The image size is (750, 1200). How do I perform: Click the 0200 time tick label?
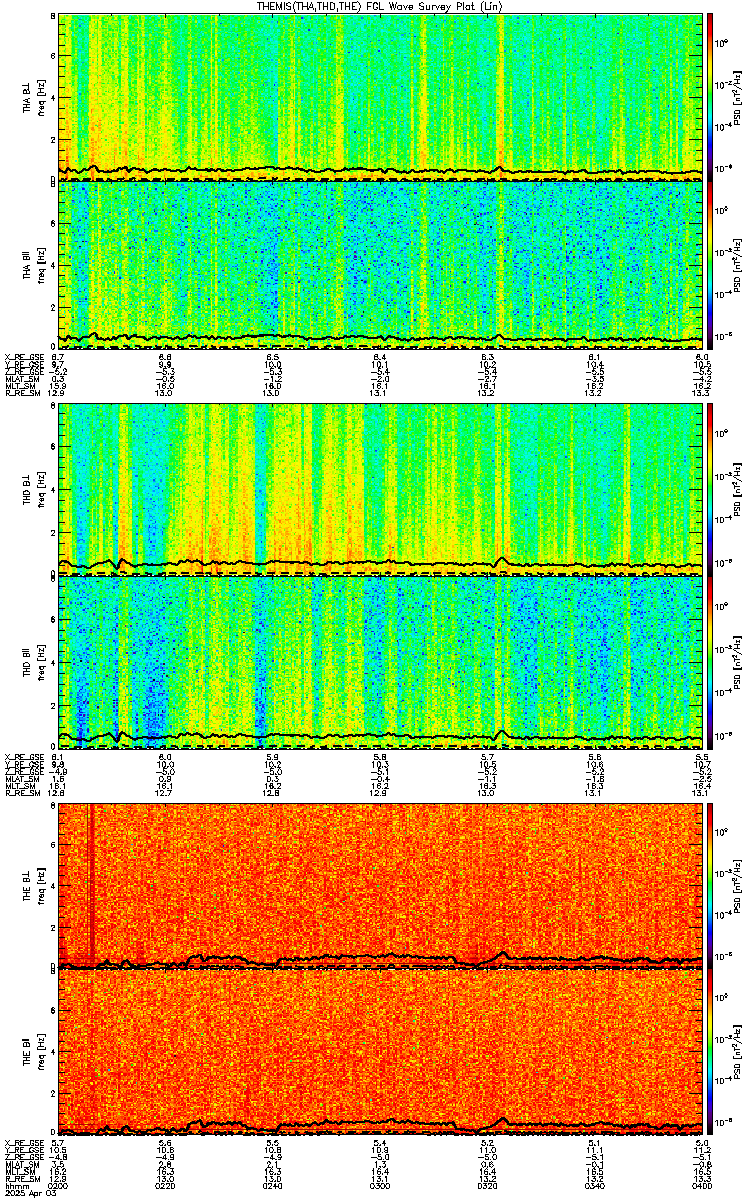tap(59, 1184)
